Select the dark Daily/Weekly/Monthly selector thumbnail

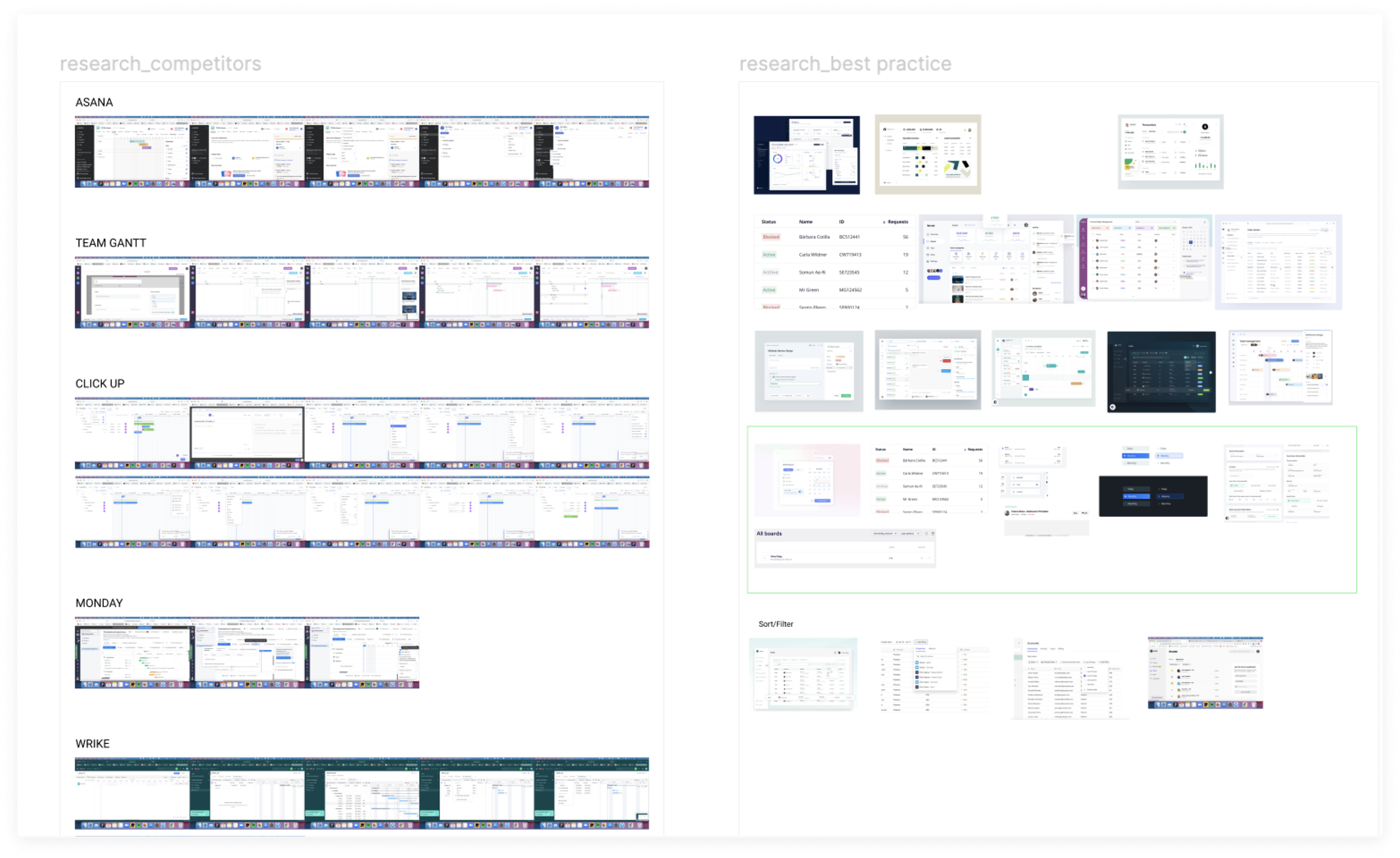pyautogui.click(x=1153, y=496)
